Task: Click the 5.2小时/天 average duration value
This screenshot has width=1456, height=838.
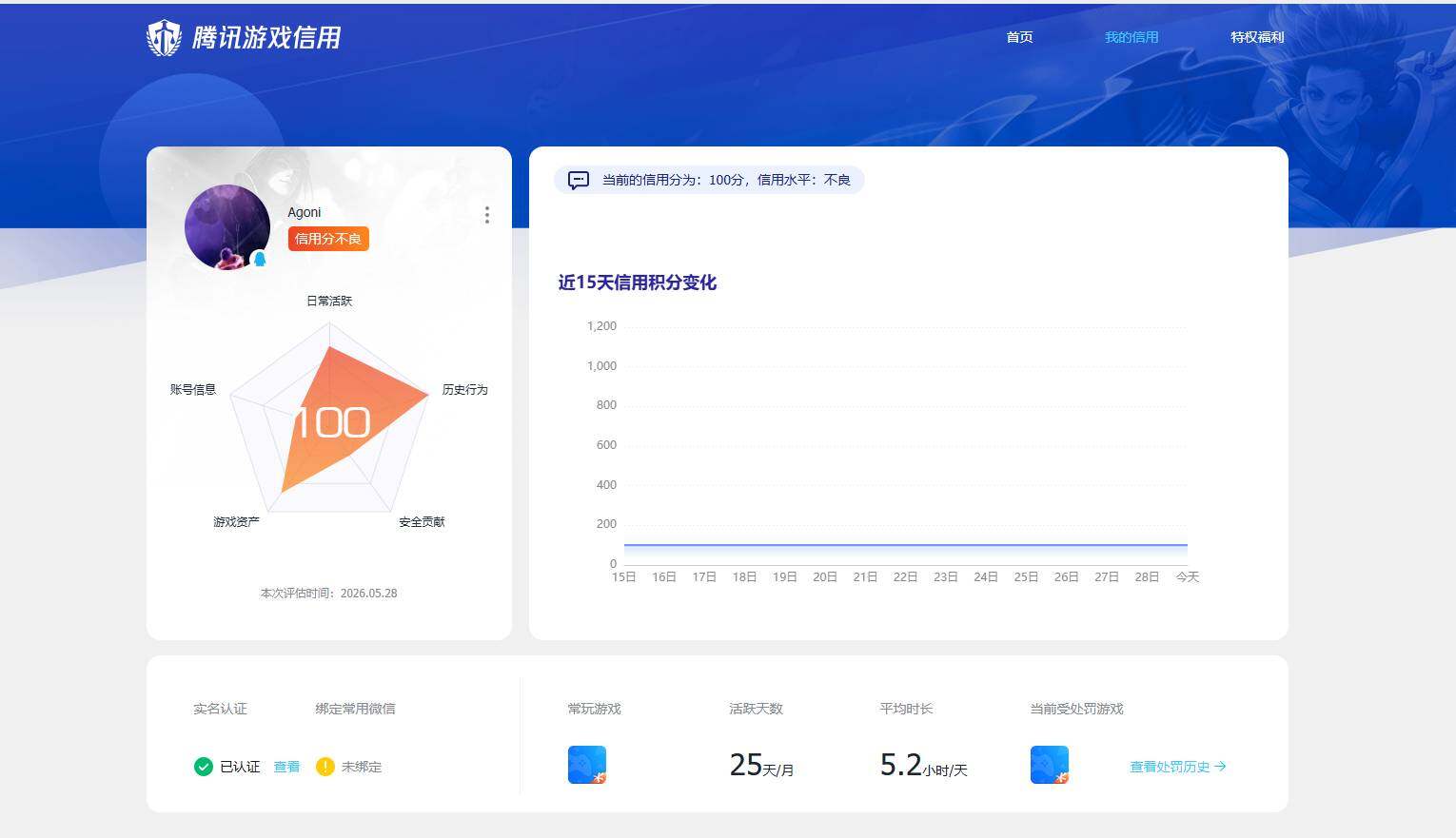Action: coord(923,765)
